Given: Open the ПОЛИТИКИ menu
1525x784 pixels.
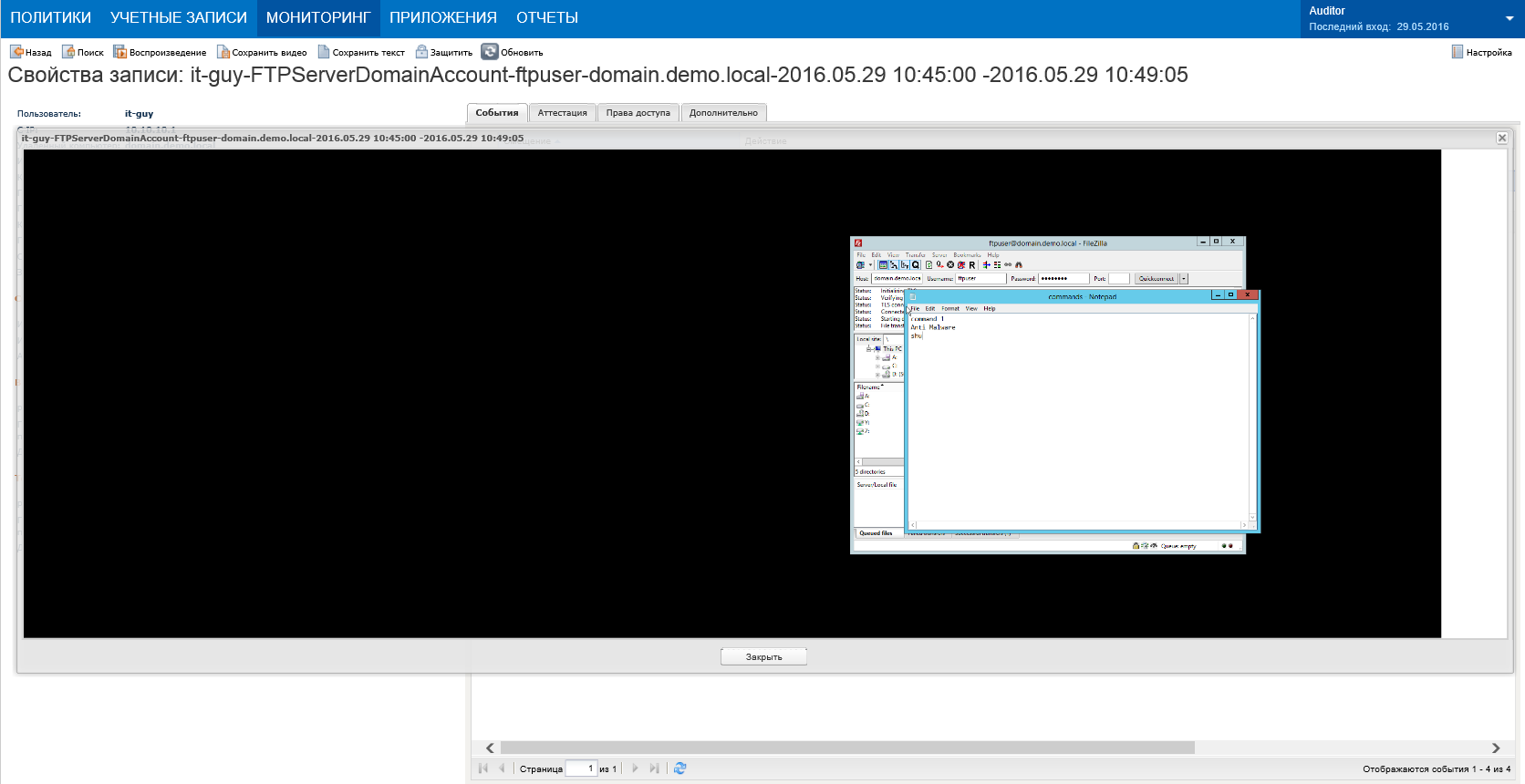Looking at the screenshot, I should click(51, 18).
